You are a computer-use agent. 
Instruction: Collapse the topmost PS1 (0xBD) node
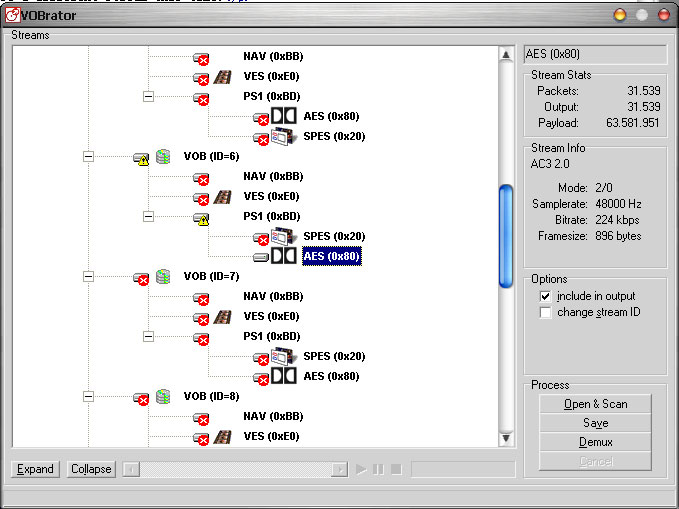point(149,96)
